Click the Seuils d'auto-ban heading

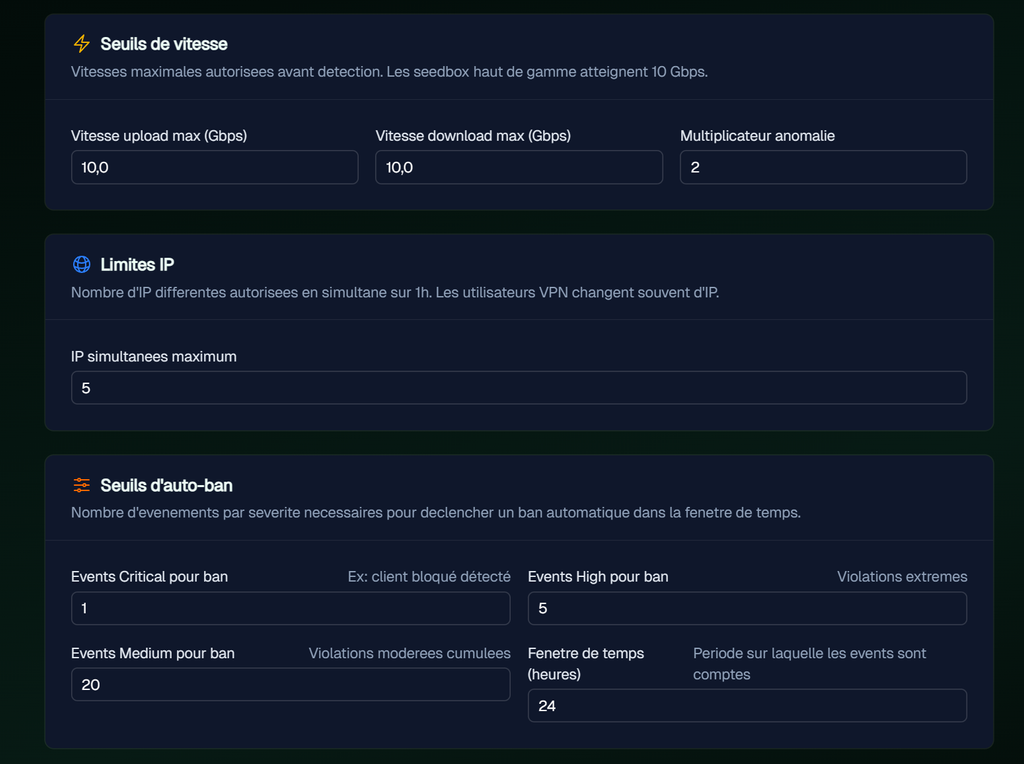167,485
